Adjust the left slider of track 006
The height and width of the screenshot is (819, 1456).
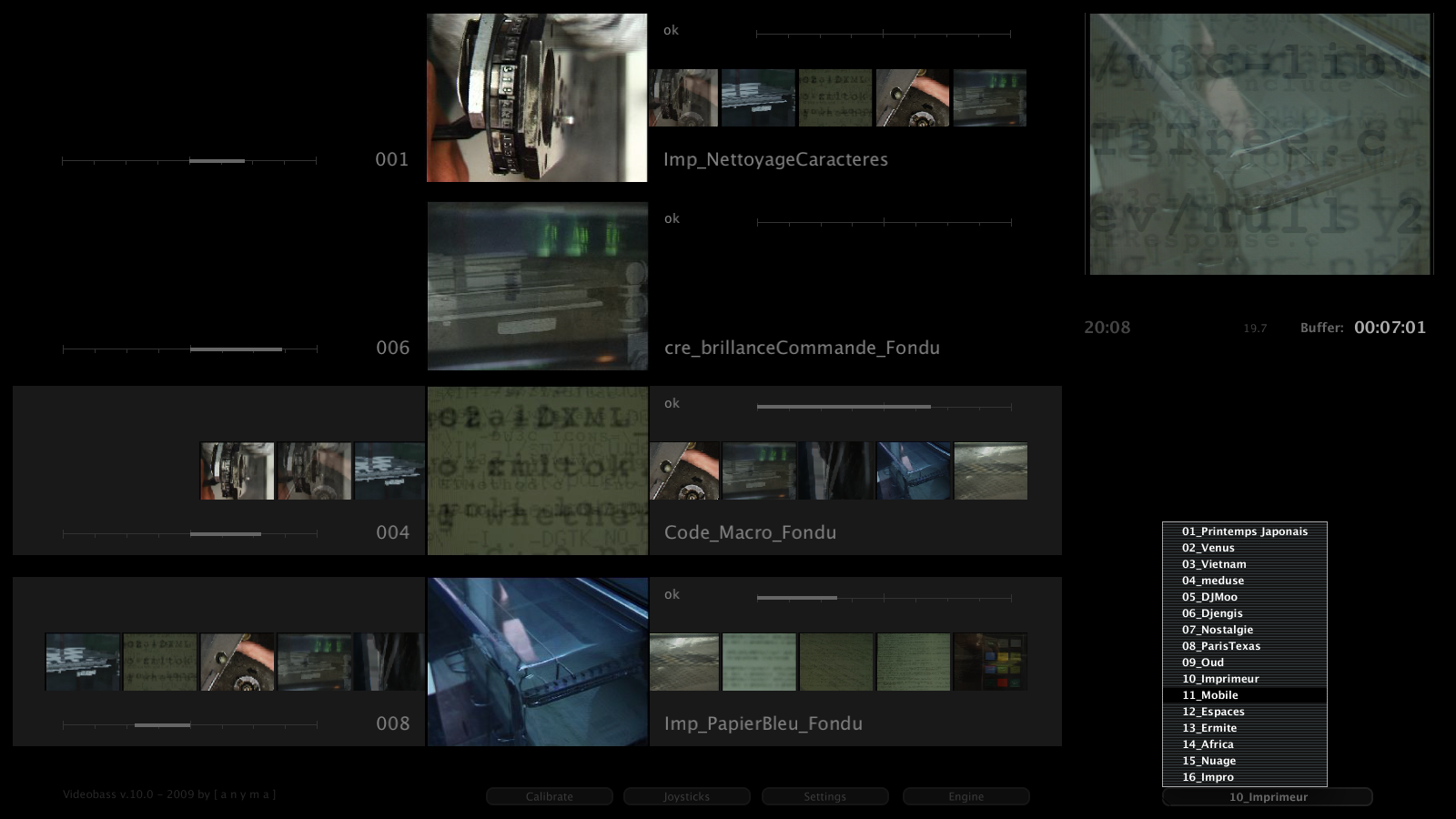click(236, 349)
